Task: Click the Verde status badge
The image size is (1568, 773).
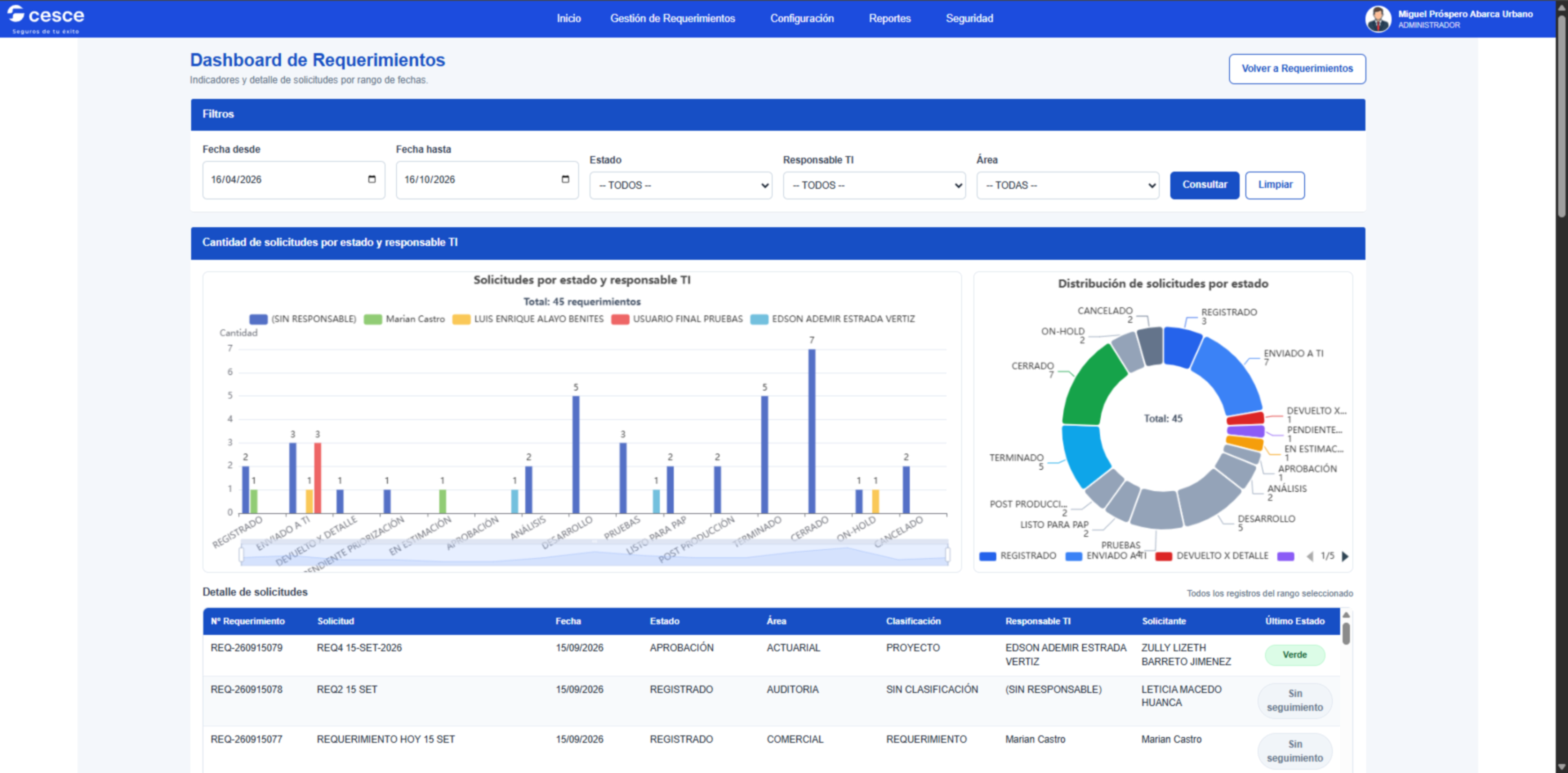Action: pyautogui.click(x=1294, y=655)
